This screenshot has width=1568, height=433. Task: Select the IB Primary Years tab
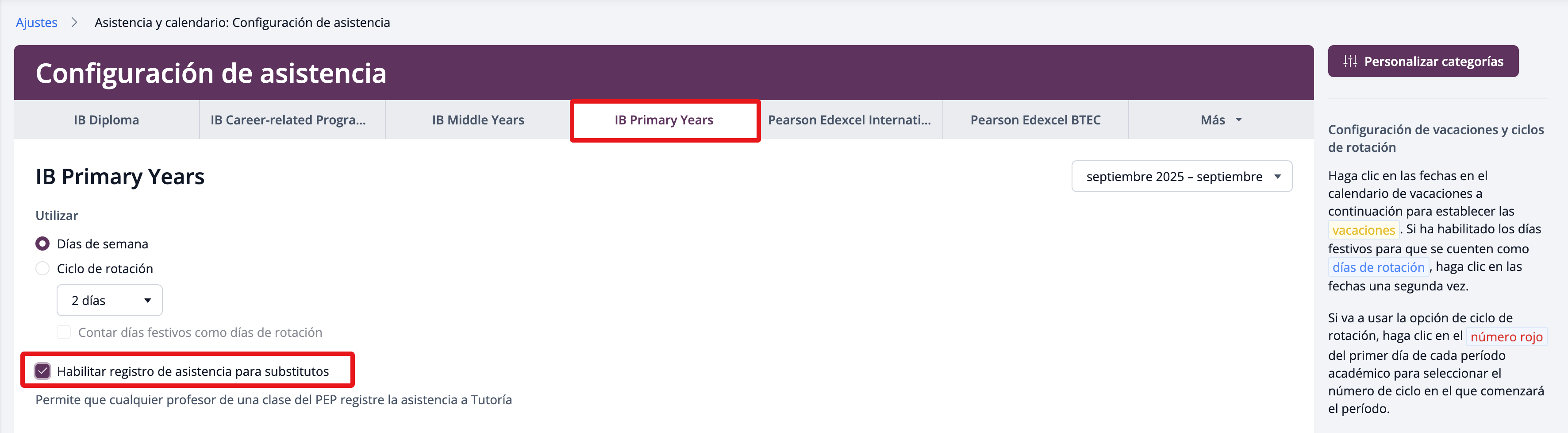pyautogui.click(x=664, y=120)
